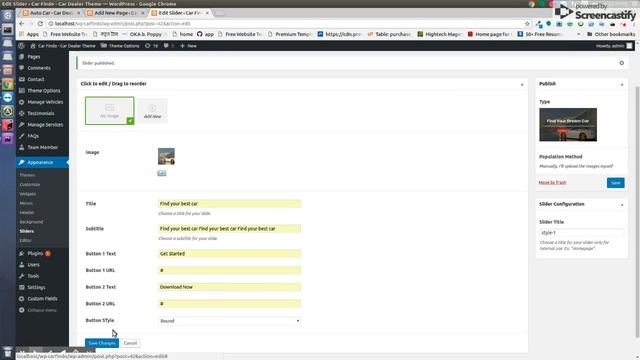
Task: Switch to the Add New Page browser tab
Action: coord(115,13)
